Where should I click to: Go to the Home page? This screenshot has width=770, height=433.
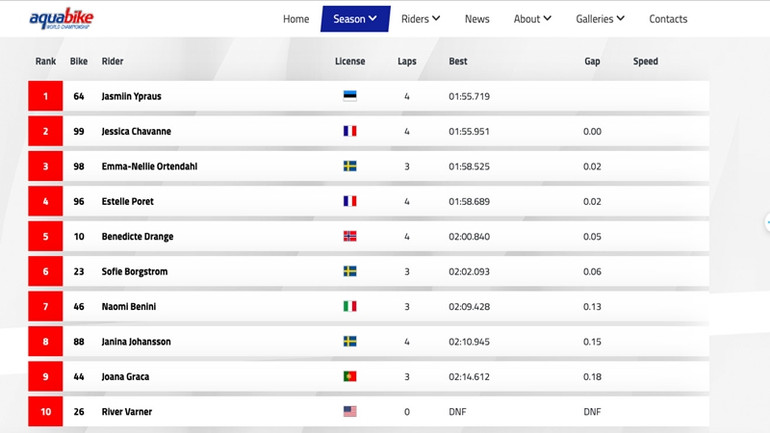tap(296, 19)
